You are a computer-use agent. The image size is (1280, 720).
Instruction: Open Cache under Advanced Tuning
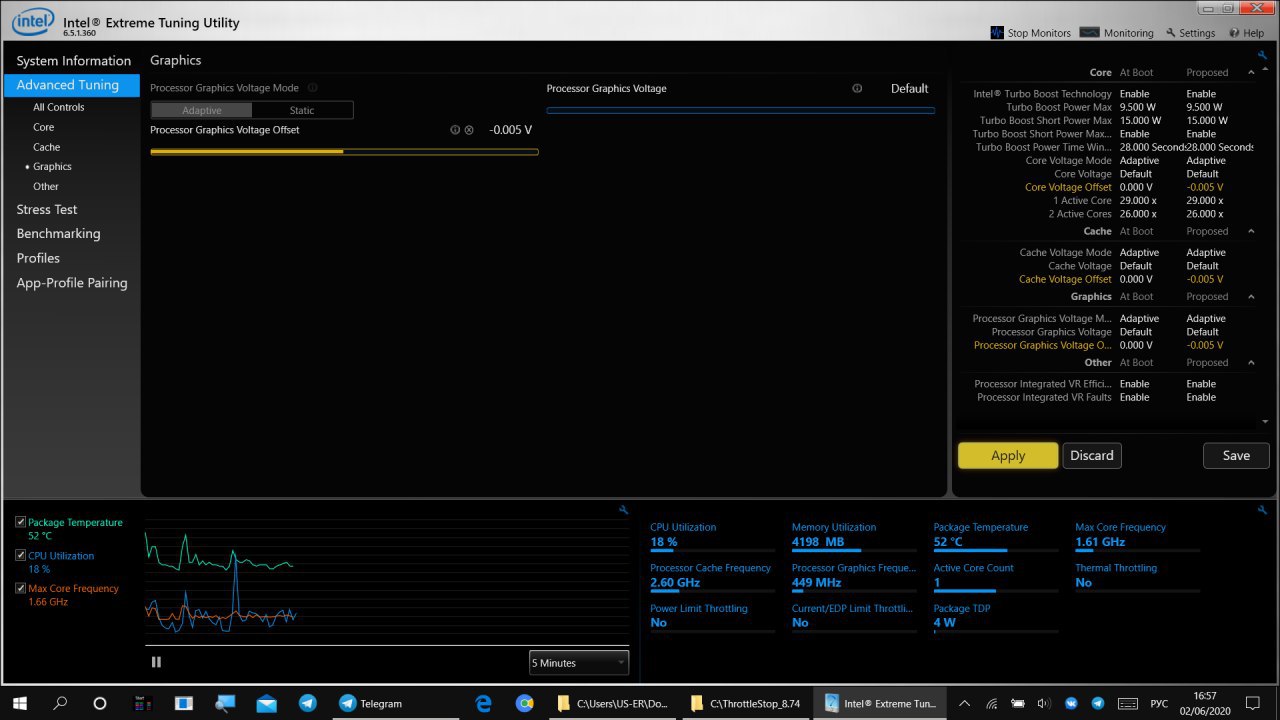coord(46,147)
